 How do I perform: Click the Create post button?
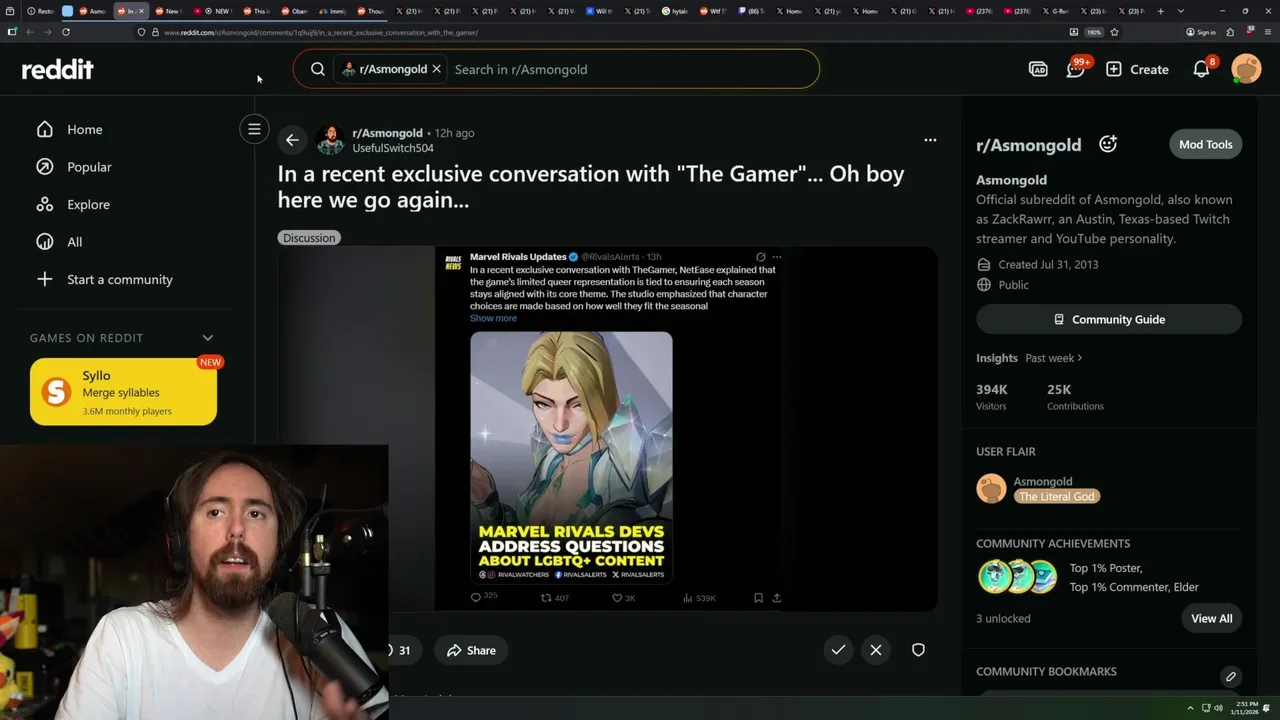(1137, 69)
